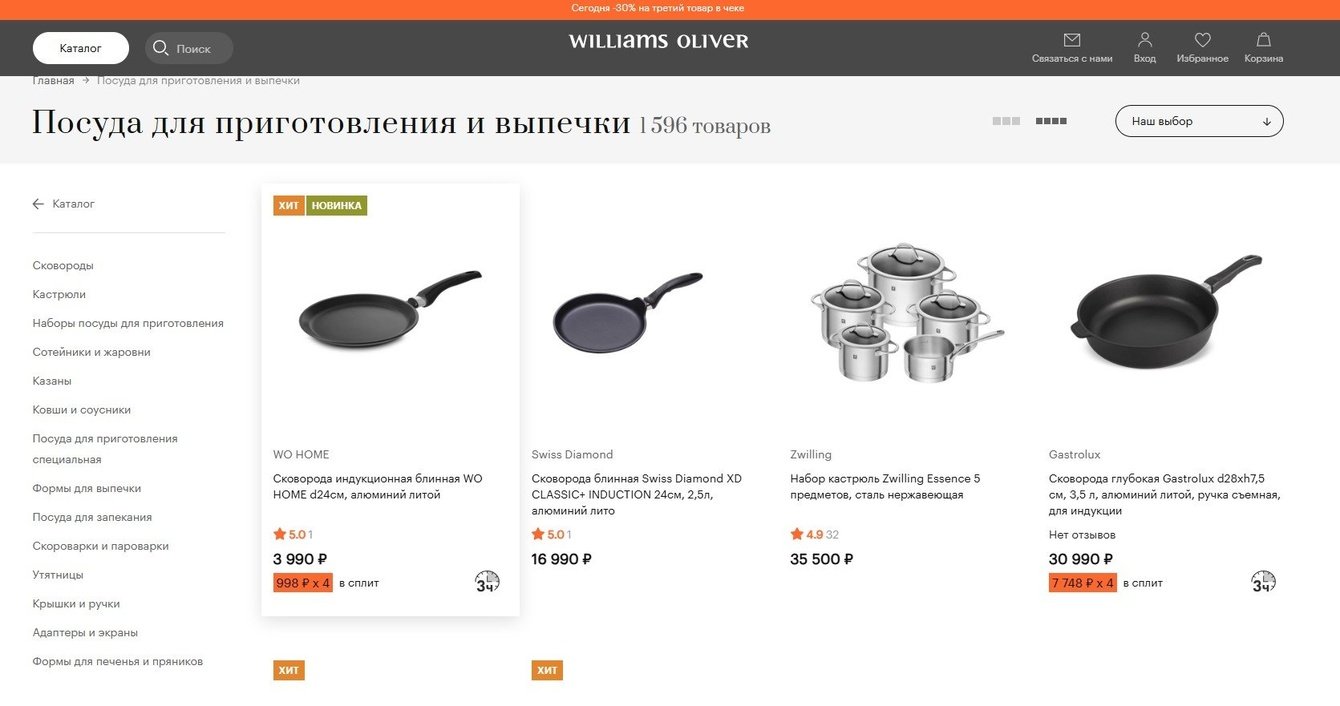Click the user login icon
The width and height of the screenshot is (1340, 706).
tap(1145, 40)
